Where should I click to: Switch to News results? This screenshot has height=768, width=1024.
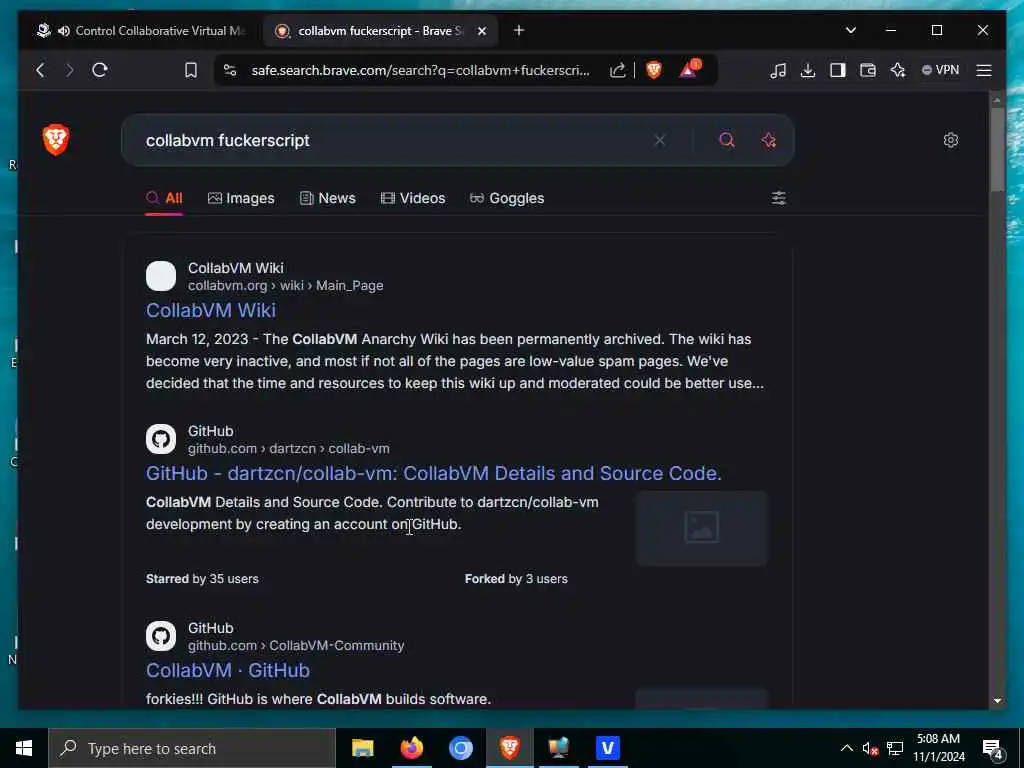328,198
